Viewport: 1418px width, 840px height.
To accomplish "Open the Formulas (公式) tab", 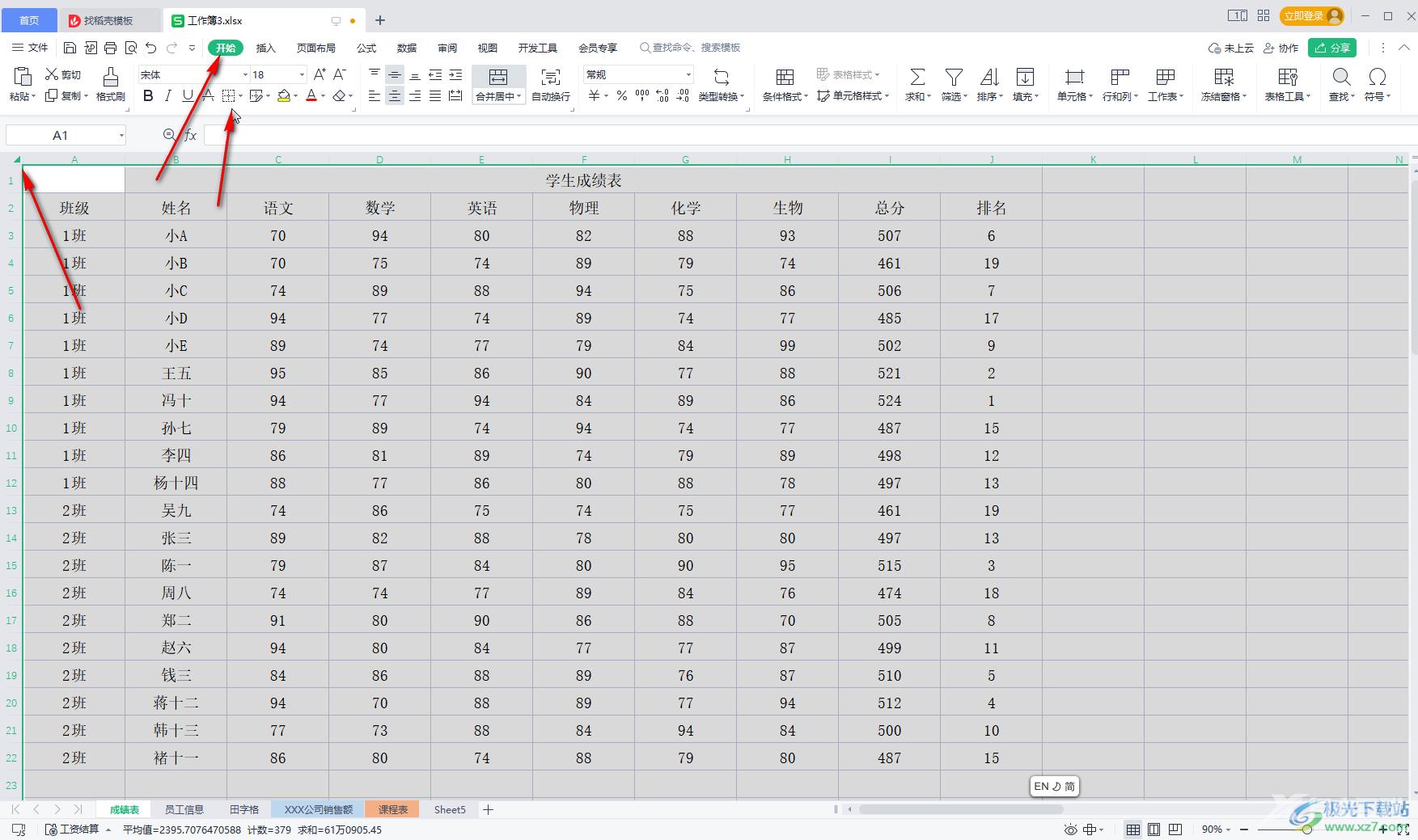I will click(x=366, y=48).
